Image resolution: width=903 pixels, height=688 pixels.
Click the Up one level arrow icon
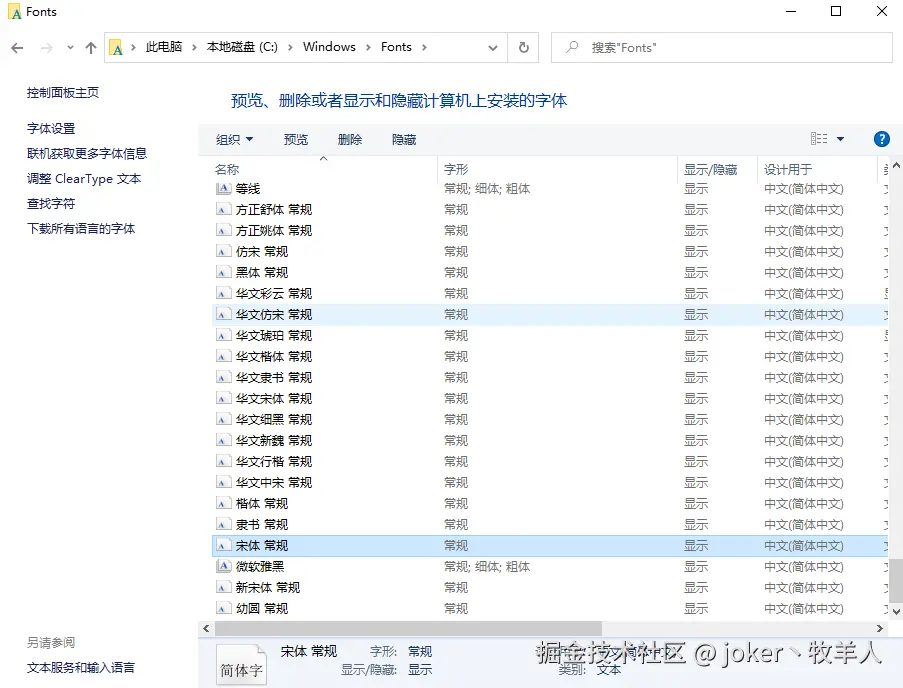(x=90, y=47)
